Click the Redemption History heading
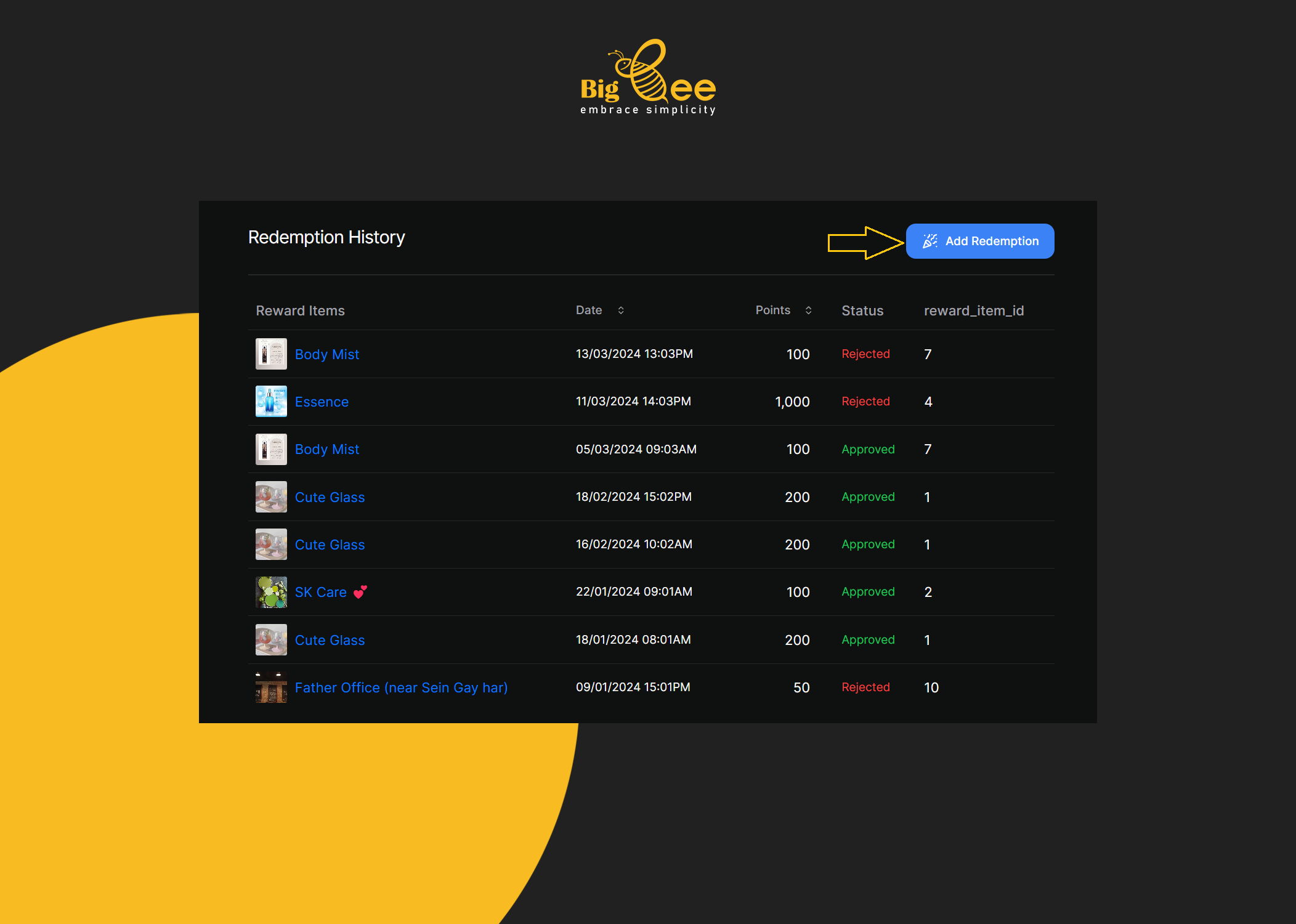Image resolution: width=1296 pixels, height=924 pixels. (326, 237)
